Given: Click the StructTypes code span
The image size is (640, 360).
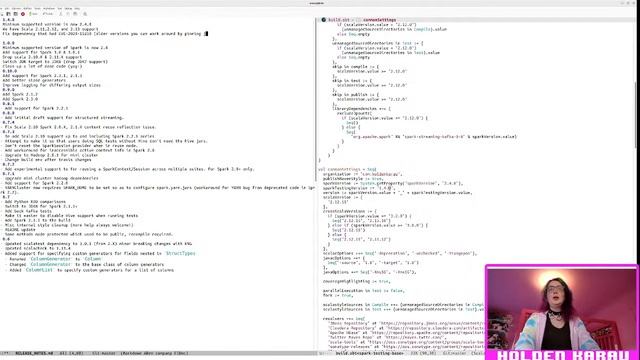Looking at the screenshot, I should (x=180, y=253).
